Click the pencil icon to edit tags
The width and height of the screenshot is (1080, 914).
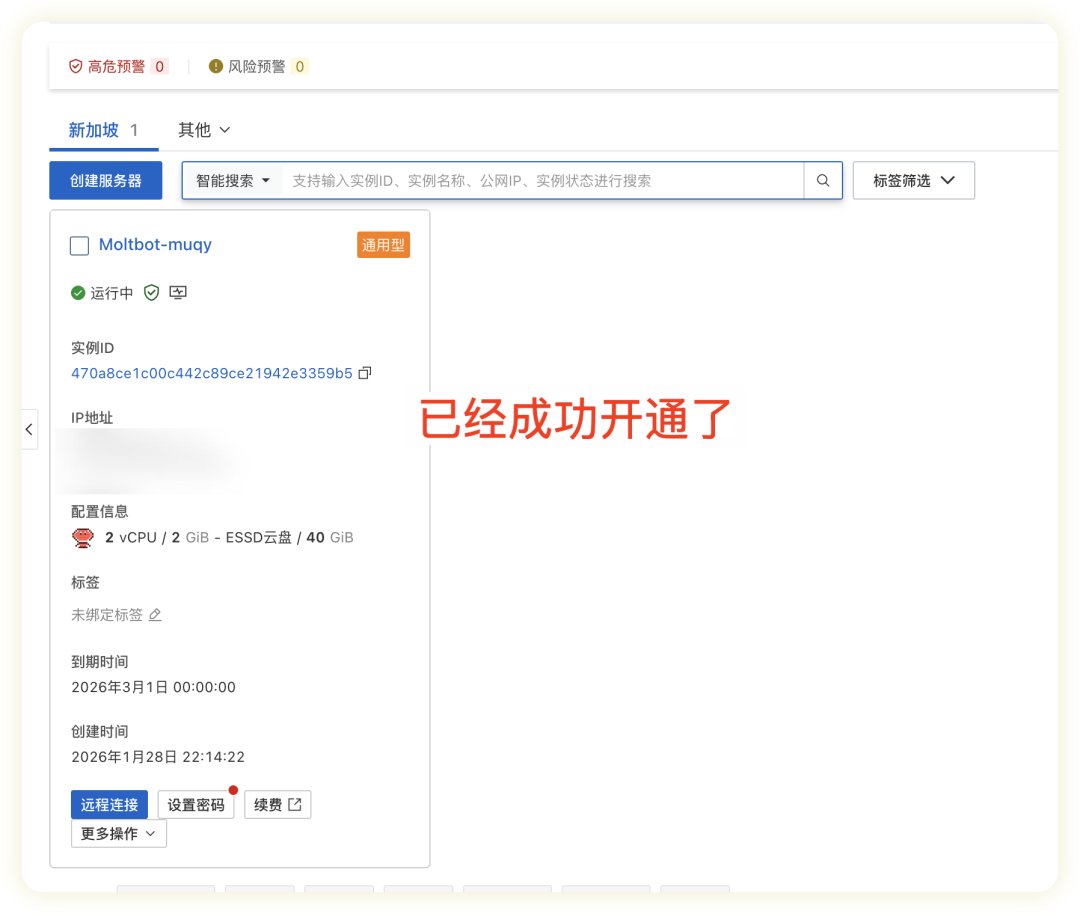155,615
